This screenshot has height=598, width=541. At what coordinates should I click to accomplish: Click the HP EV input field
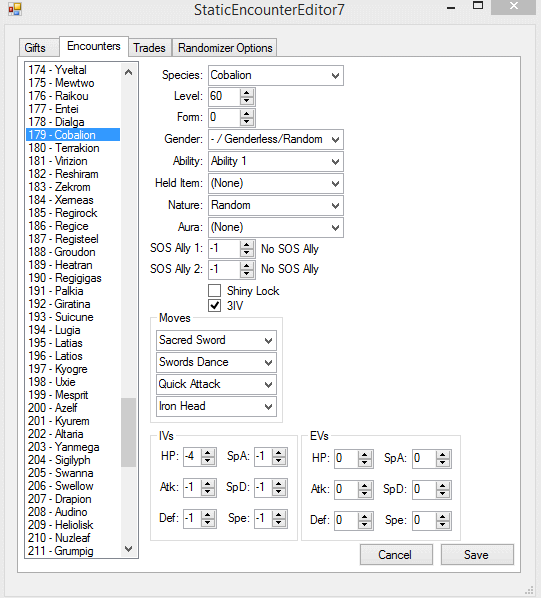pos(347,459)
